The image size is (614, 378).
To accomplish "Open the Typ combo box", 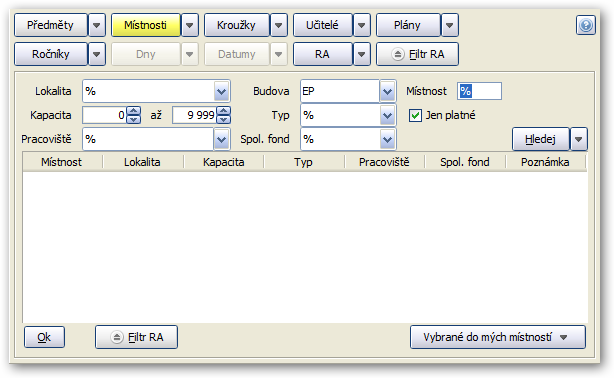I will tap(348, 115).
